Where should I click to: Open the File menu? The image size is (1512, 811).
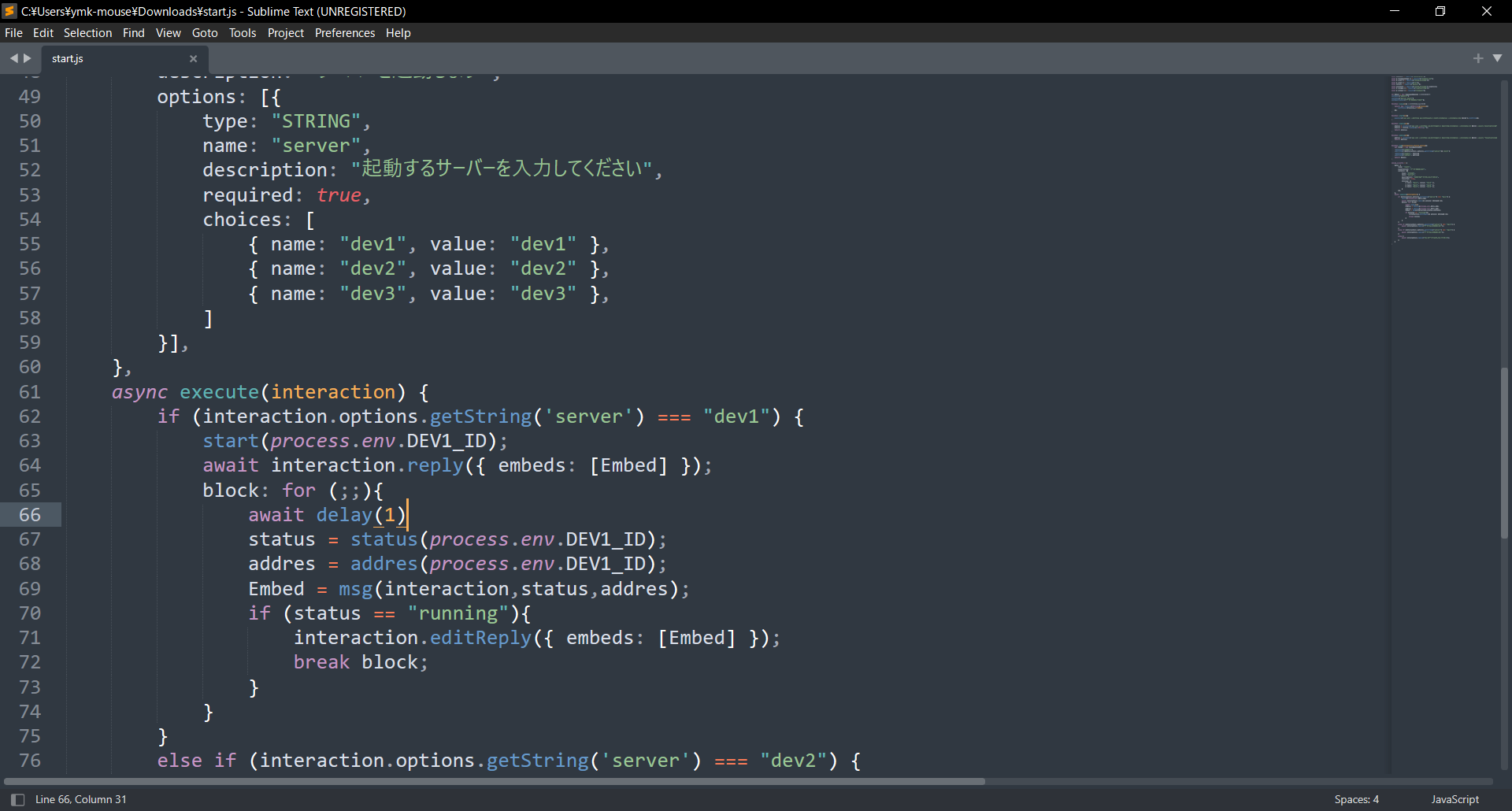pos(13,33)
